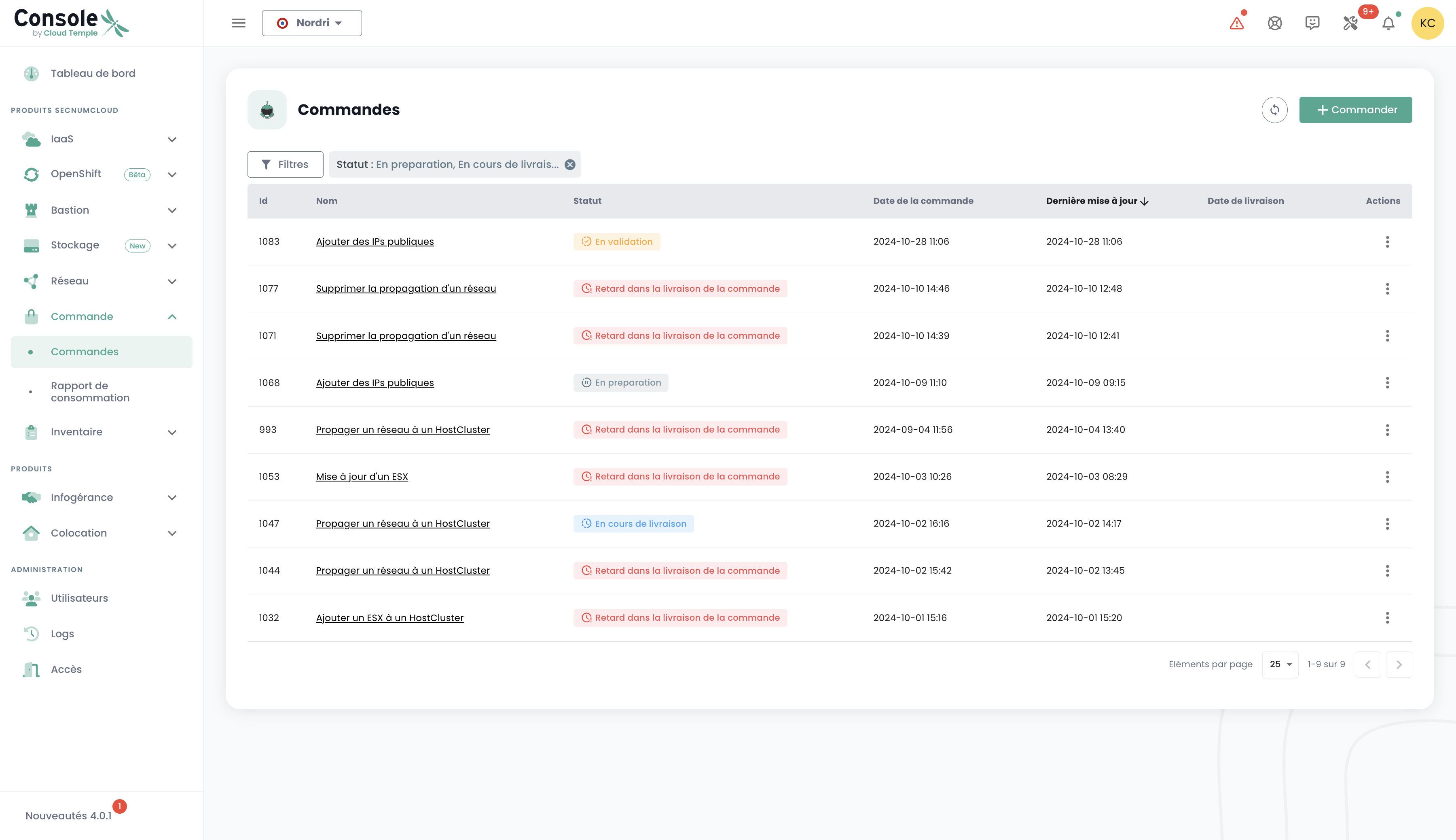
Task: Open the elements per page dropdown
Action: point(1280,664)
